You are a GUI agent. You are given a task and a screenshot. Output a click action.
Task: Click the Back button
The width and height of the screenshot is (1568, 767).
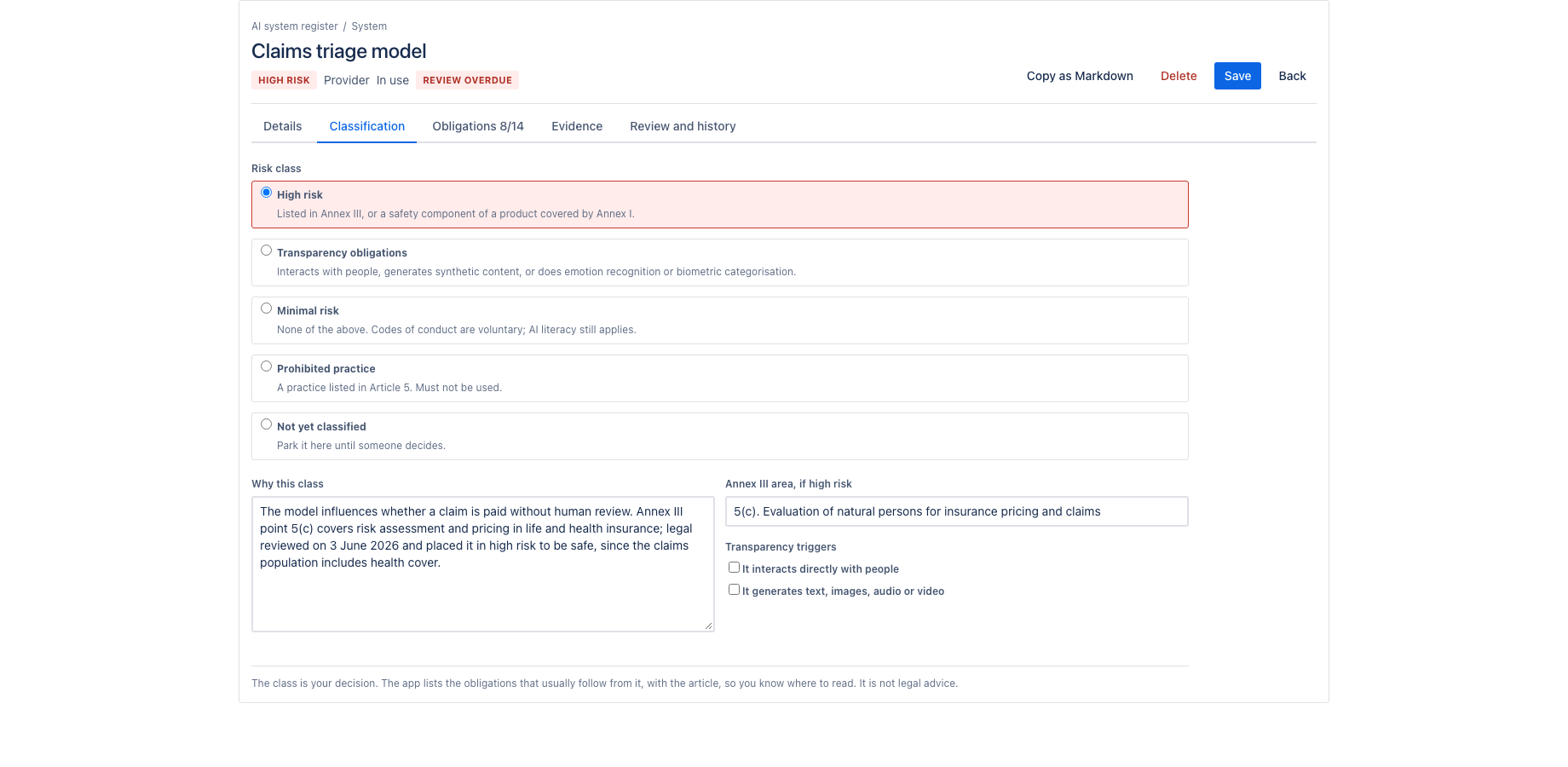[x=1292, y=76]
